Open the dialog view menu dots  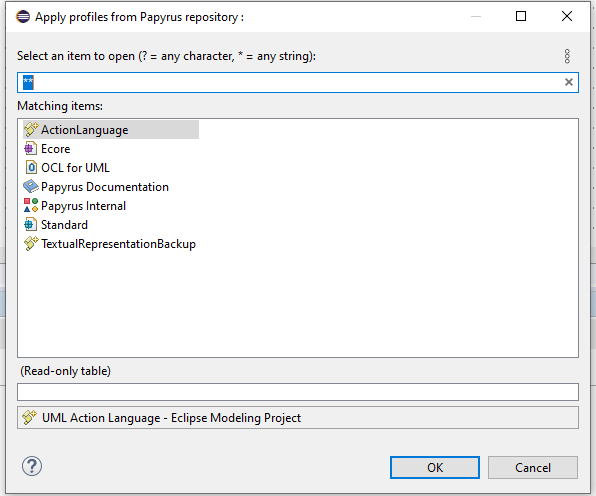[x=567, y=56]
